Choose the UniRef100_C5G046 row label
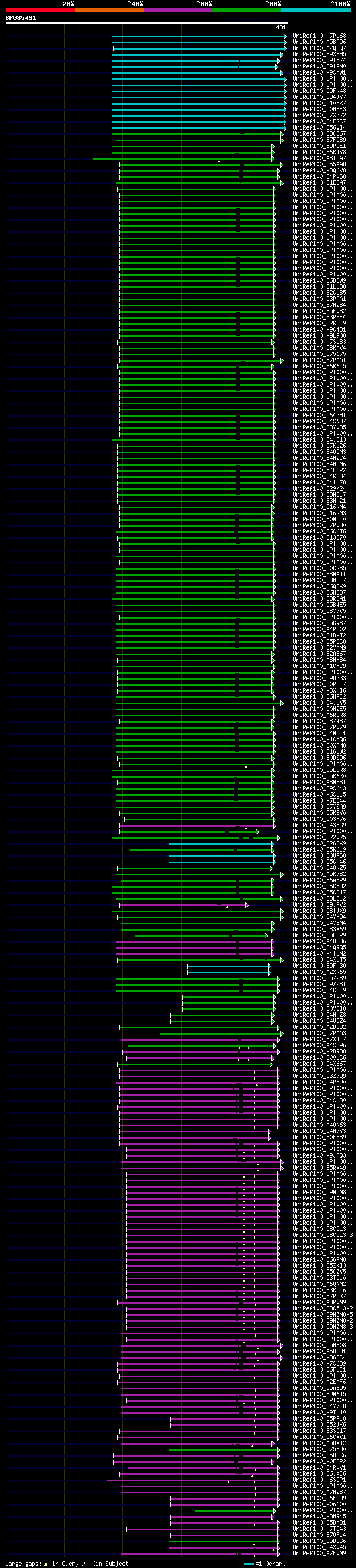The height and width of the screenshot is (1568, 356). coord(319,862)
